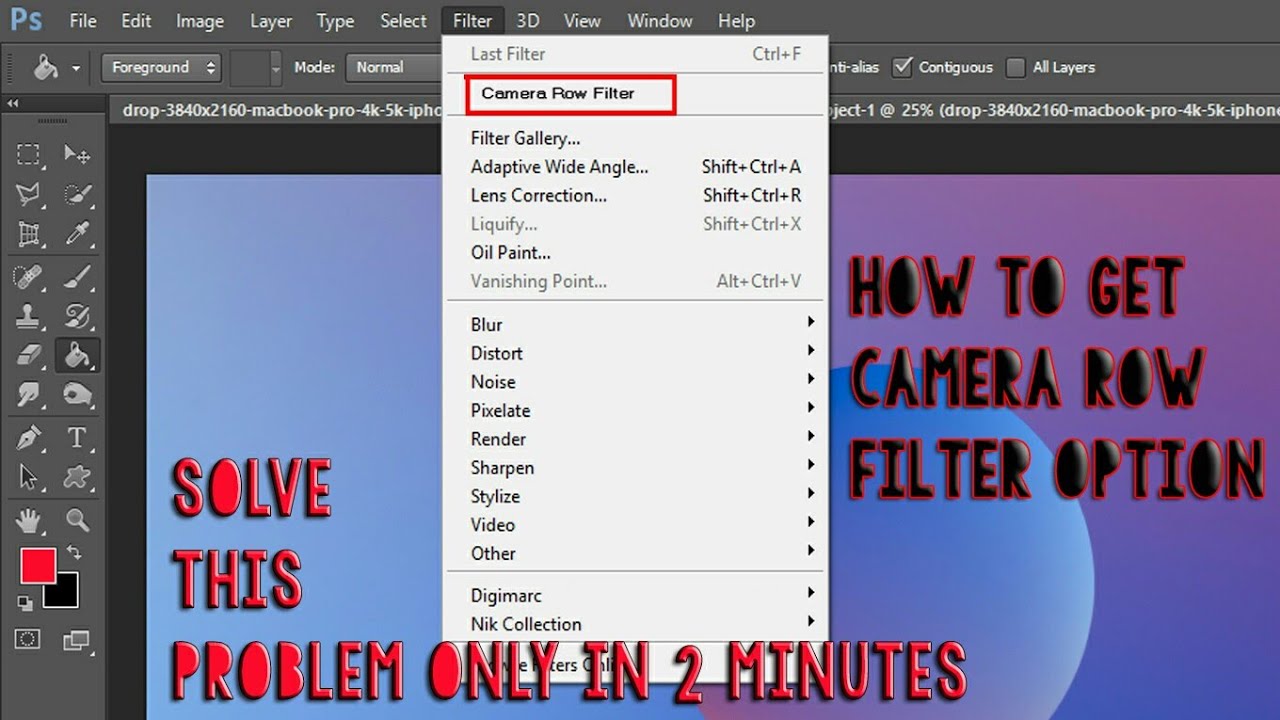Open the Image menu
Image resolution: width=1280 pixels, height=720 pixels.
199,20
